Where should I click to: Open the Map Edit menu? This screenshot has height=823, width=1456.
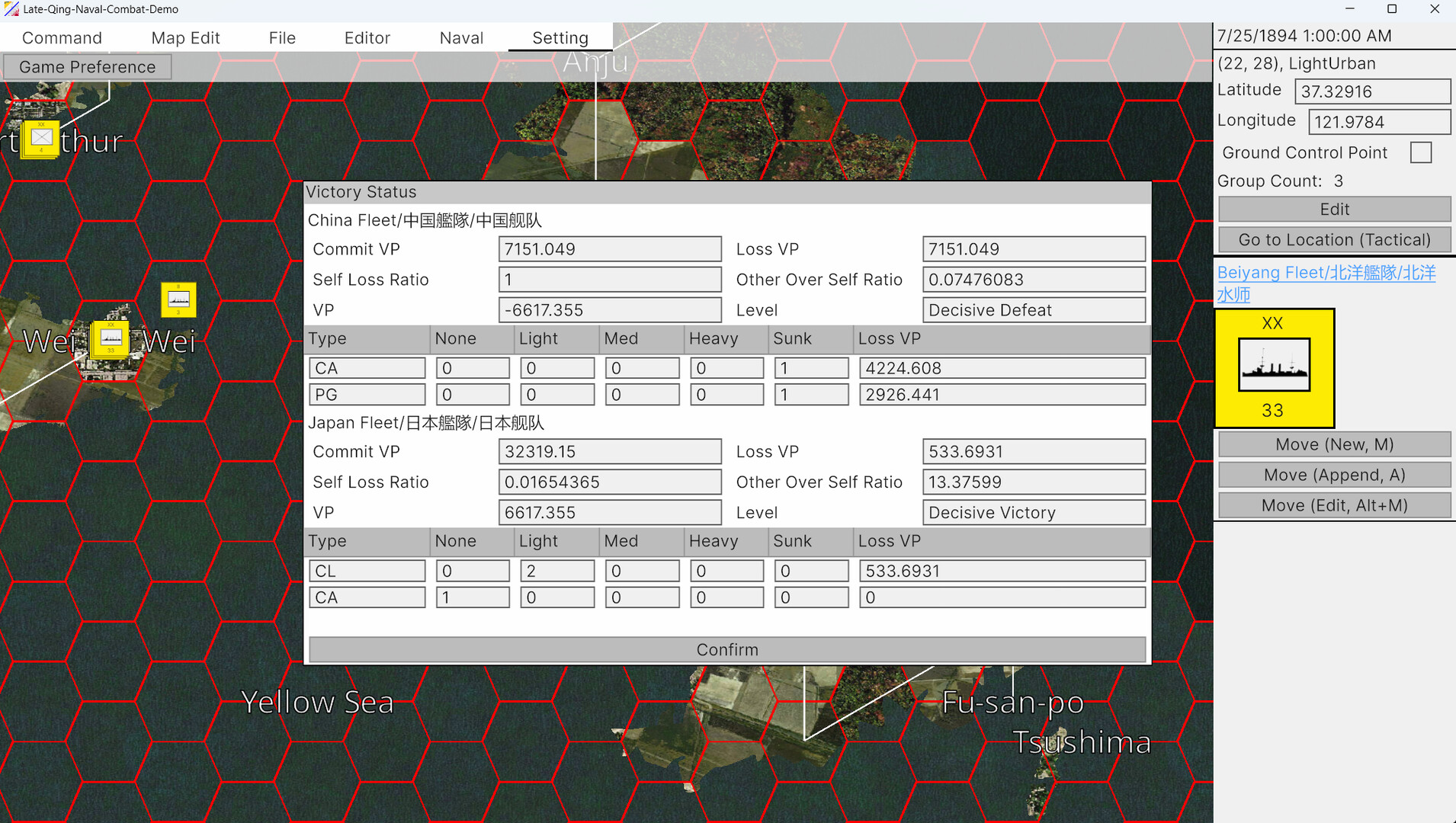pos(185,37)
